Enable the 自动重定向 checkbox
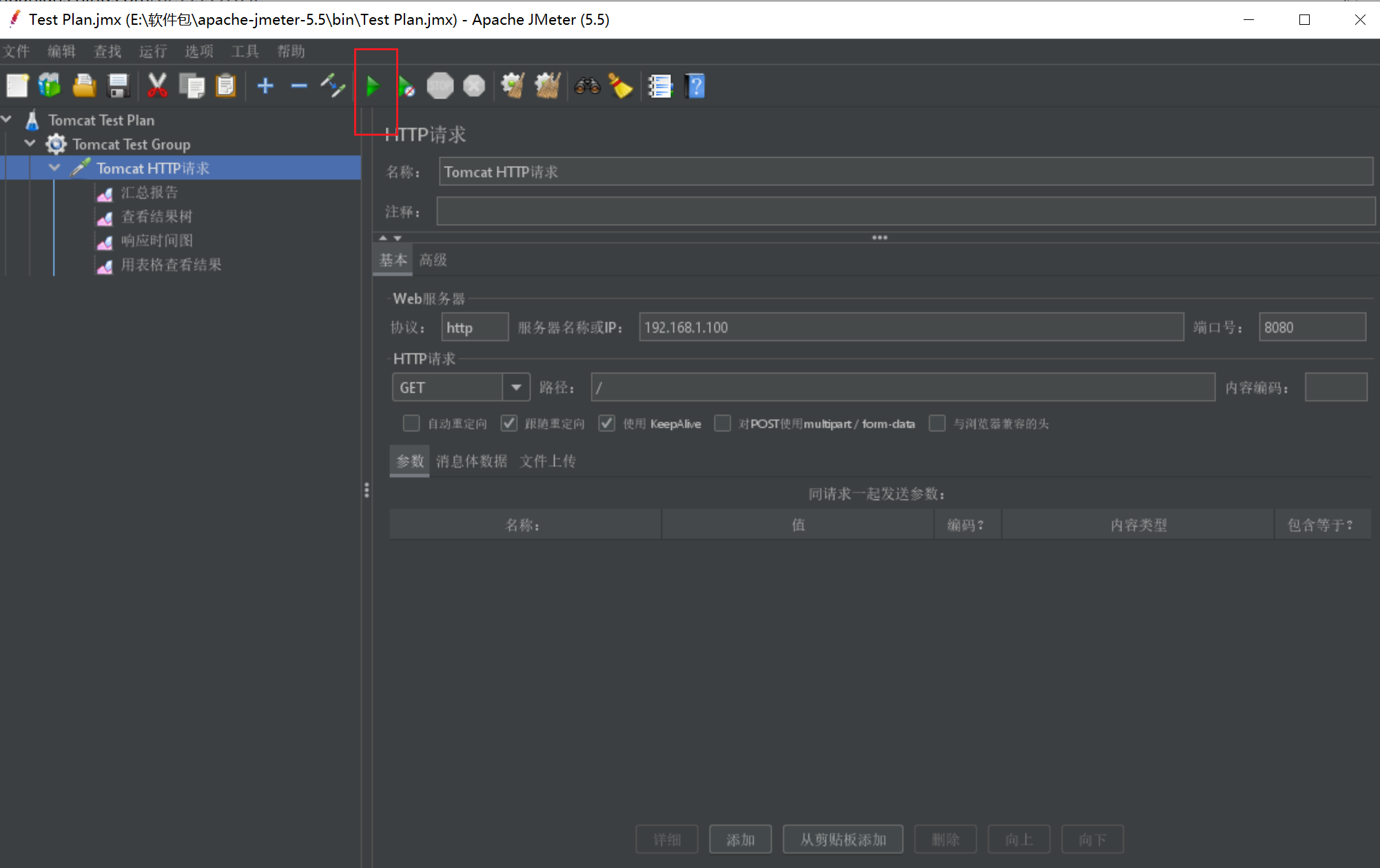This screenshot has width=1380, height=868. (411, 423)
